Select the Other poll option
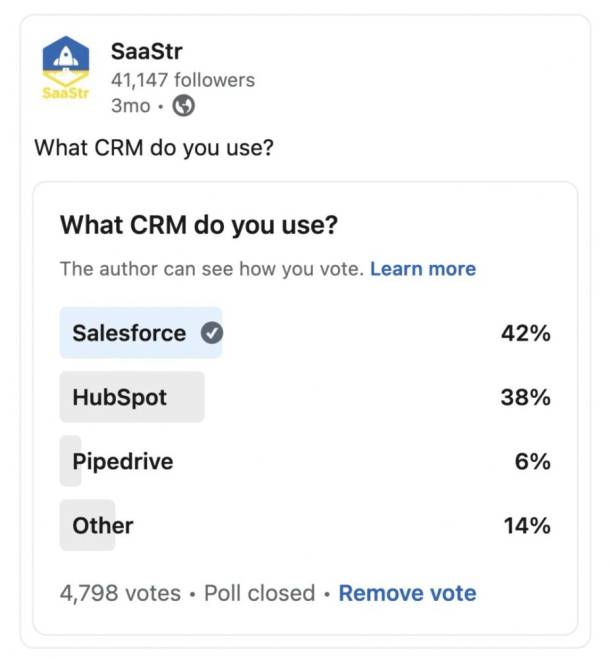610x659 pixels. click(102, 525)
